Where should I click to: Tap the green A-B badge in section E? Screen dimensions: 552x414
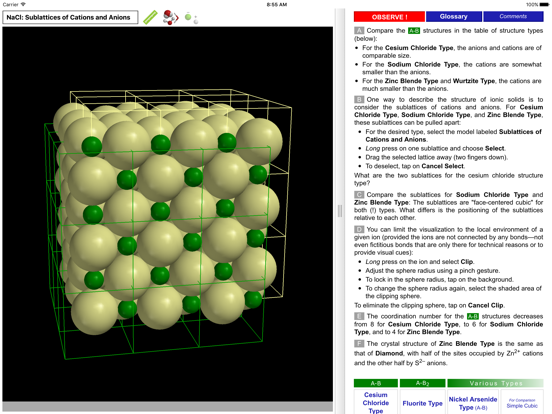(472, 316)
